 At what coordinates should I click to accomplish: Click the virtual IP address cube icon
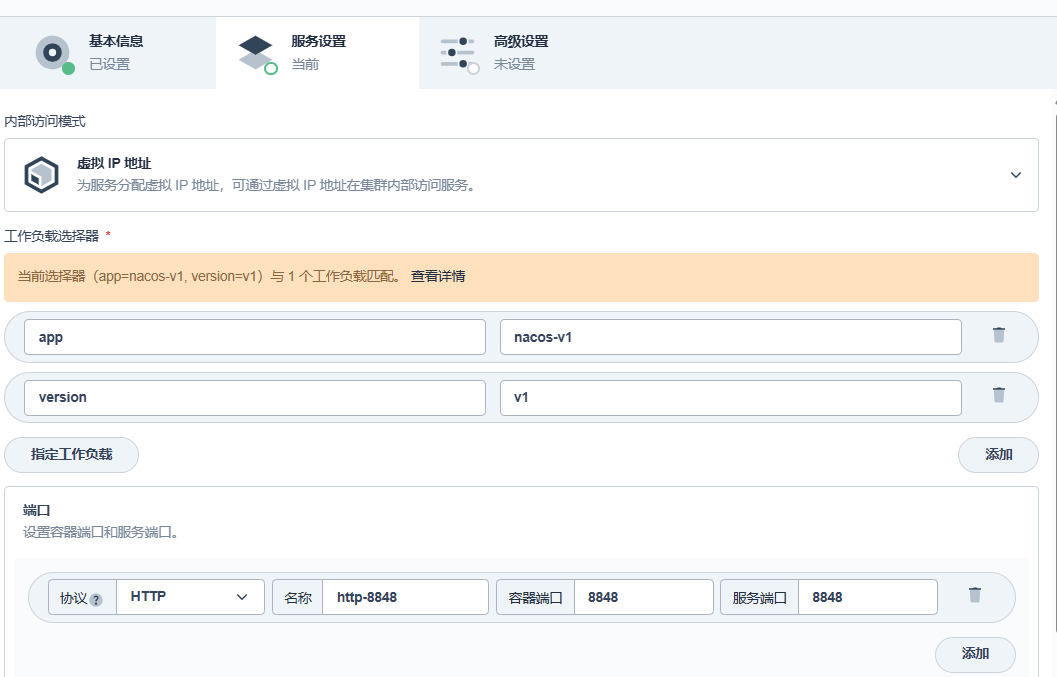41,175
